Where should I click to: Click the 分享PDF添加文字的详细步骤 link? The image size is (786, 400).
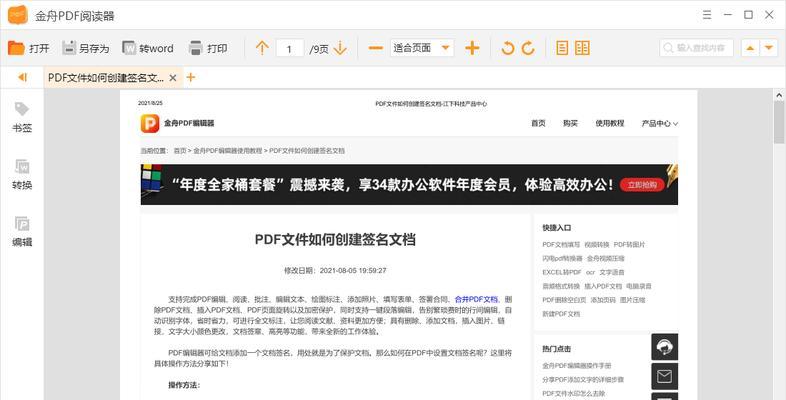(583, 380)
